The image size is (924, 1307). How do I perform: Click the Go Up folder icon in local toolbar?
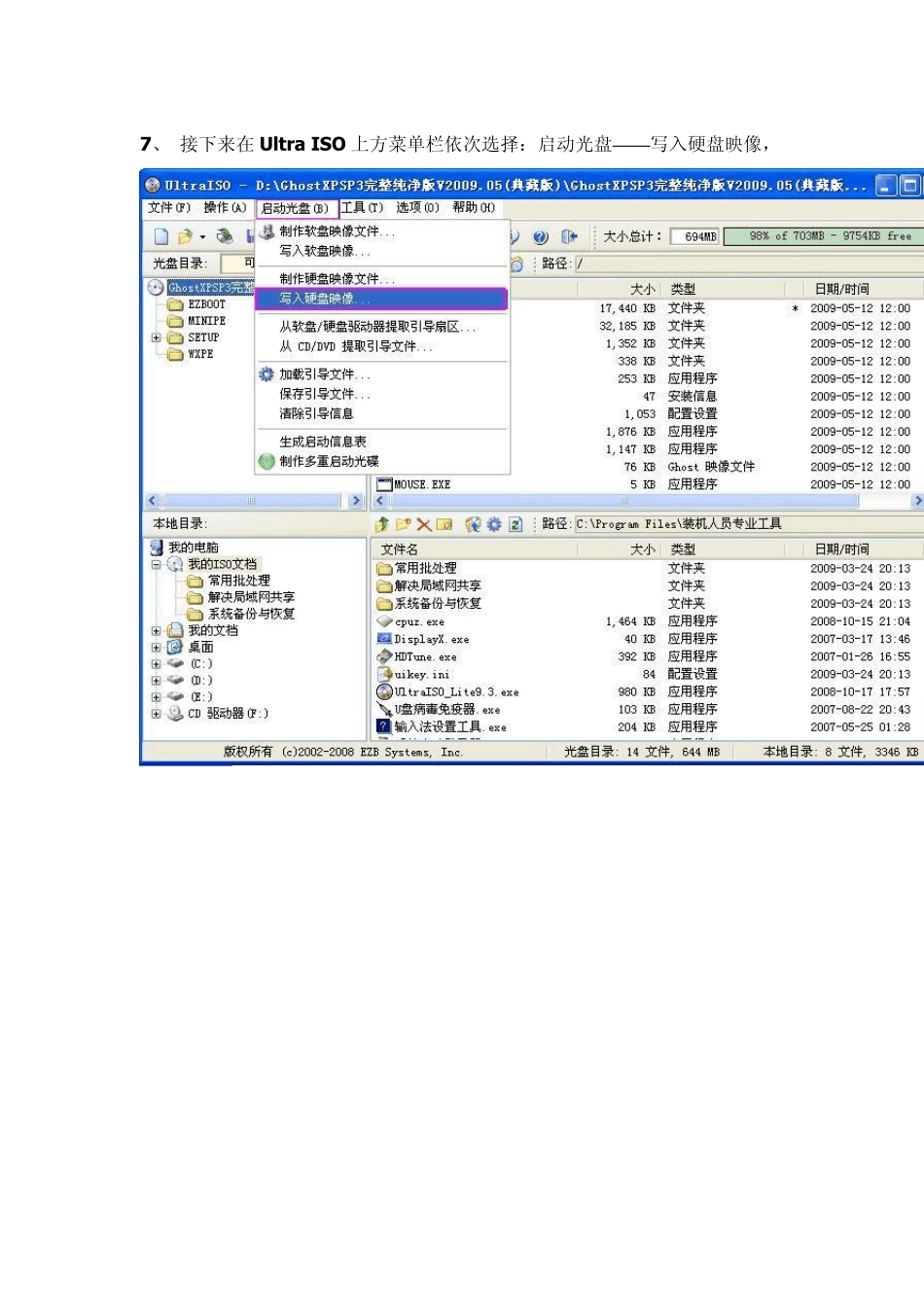pos(382,524)
